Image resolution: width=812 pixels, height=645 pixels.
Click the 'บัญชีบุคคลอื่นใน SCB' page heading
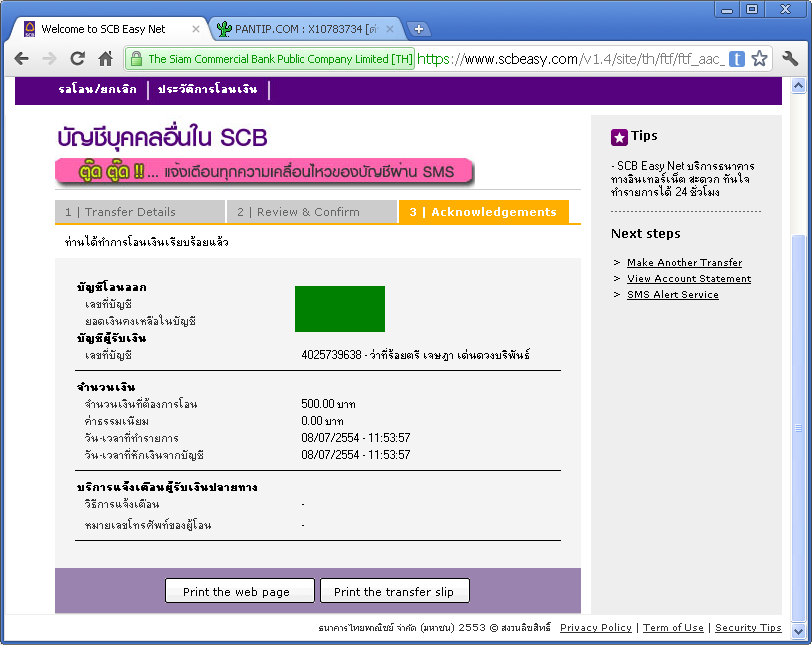click(x=162, y=138)
